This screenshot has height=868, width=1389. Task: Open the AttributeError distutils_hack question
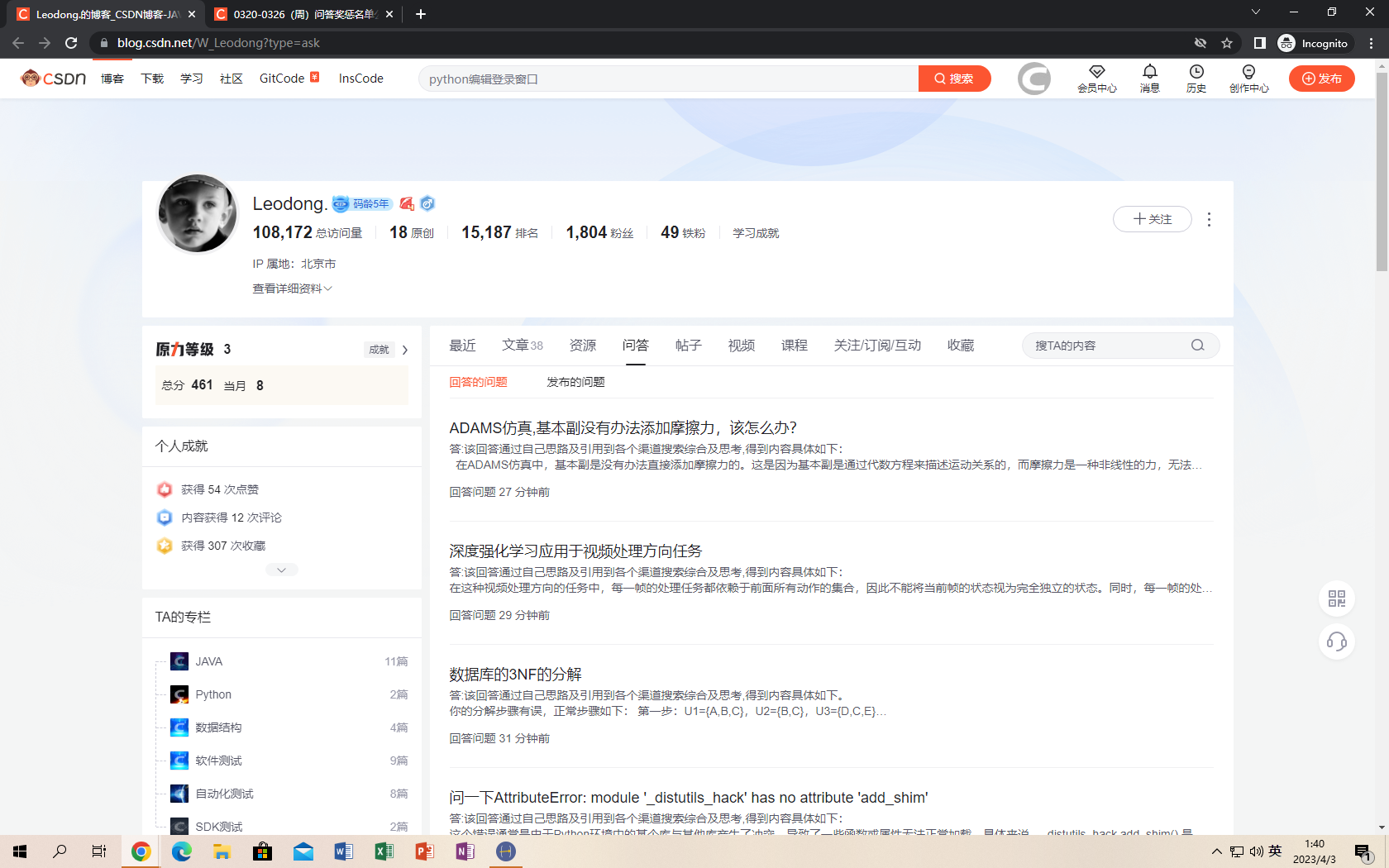click(689, 797)
